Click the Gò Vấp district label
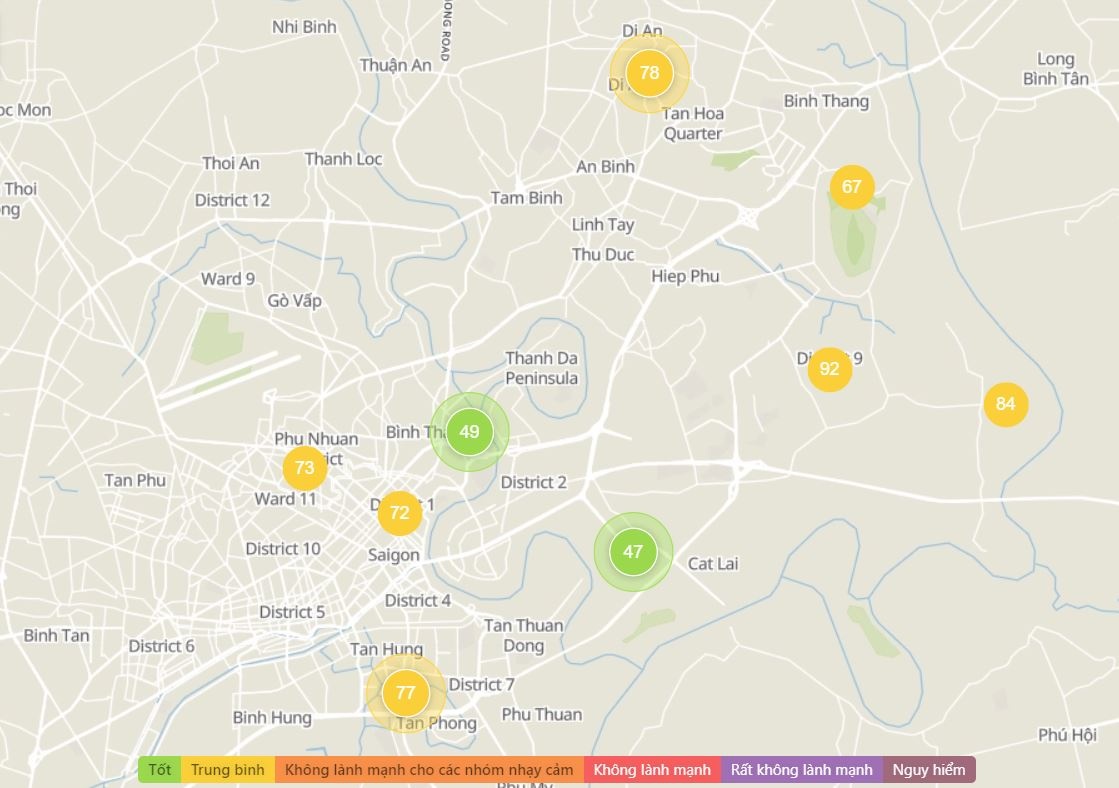1119x788 pixels. (294, 301)
